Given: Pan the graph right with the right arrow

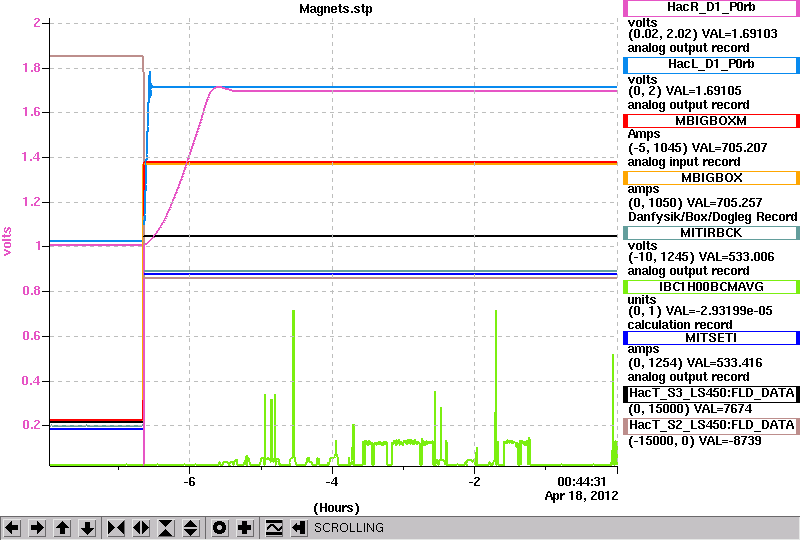Looking at the screenshot, I should (x=37, y=528).
